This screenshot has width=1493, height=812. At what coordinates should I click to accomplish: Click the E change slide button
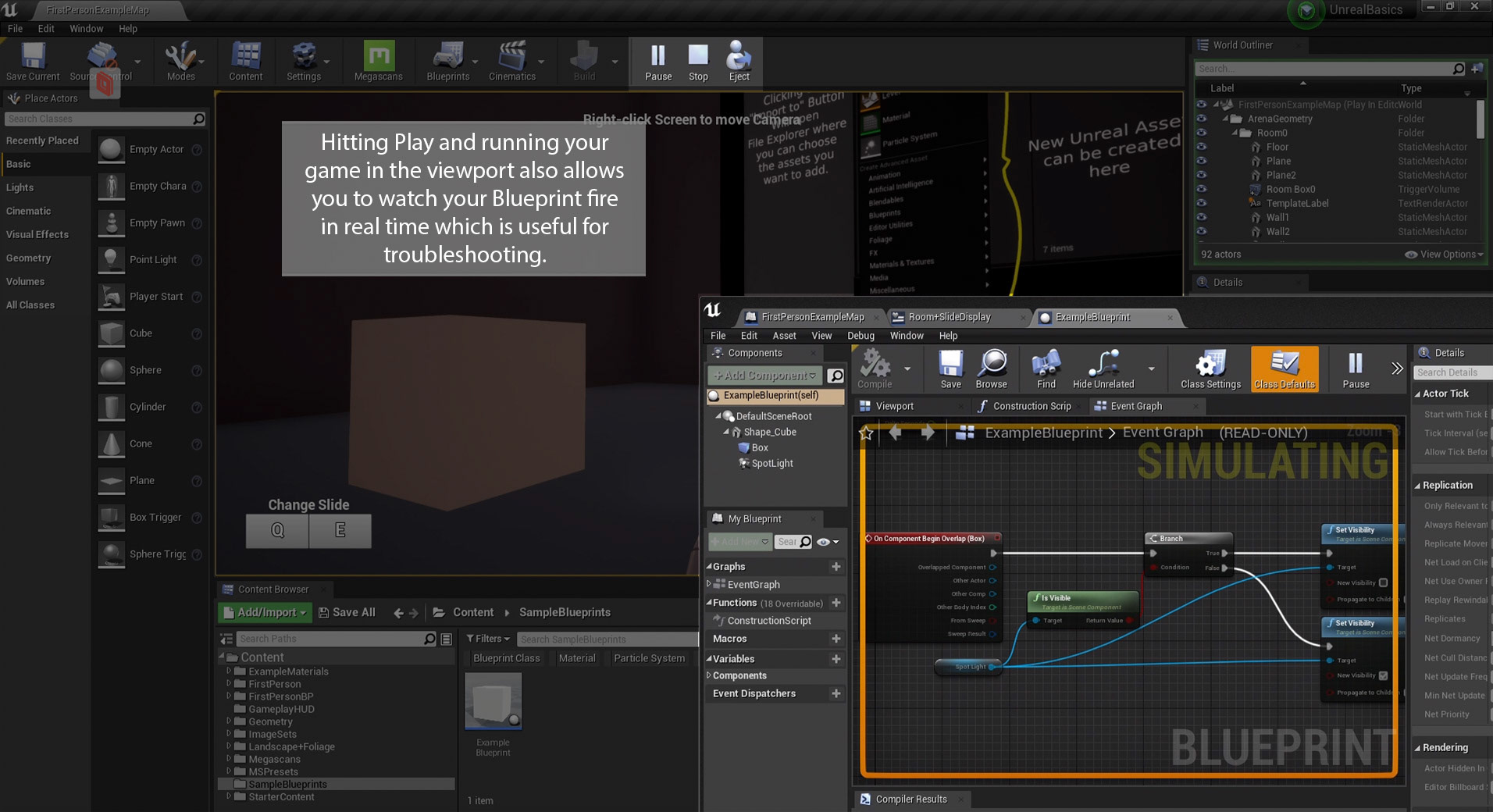[340, 530]
